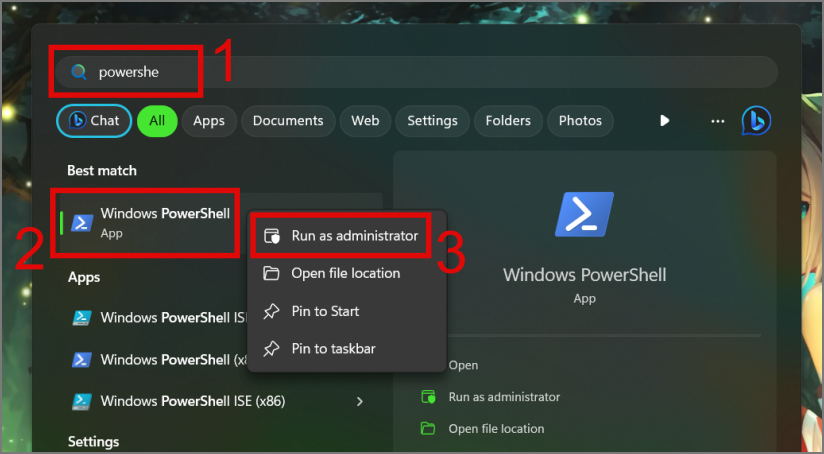The width and height of the screenshot is (824, 454).
Task: Click the Bing icon at top right
Action: click(x=756, y=121)
